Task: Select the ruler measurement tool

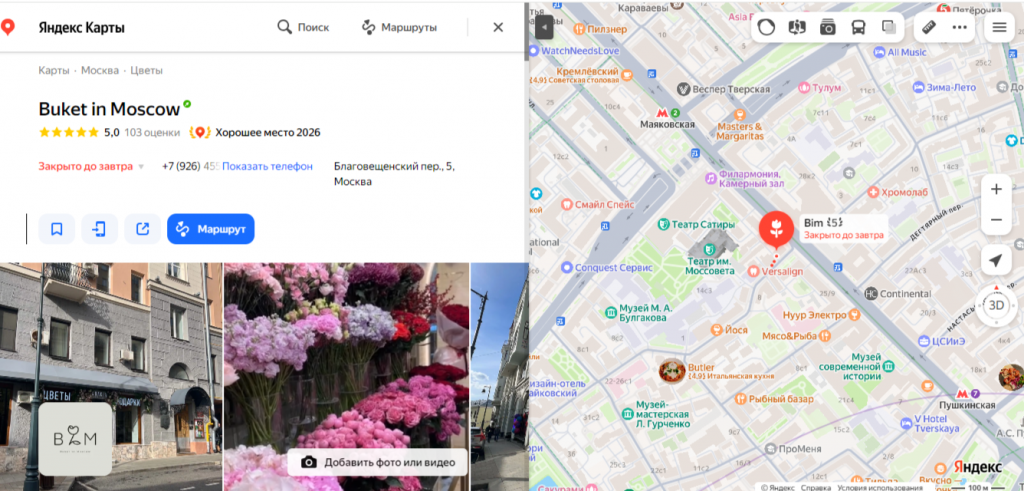Action: (929, 27)
